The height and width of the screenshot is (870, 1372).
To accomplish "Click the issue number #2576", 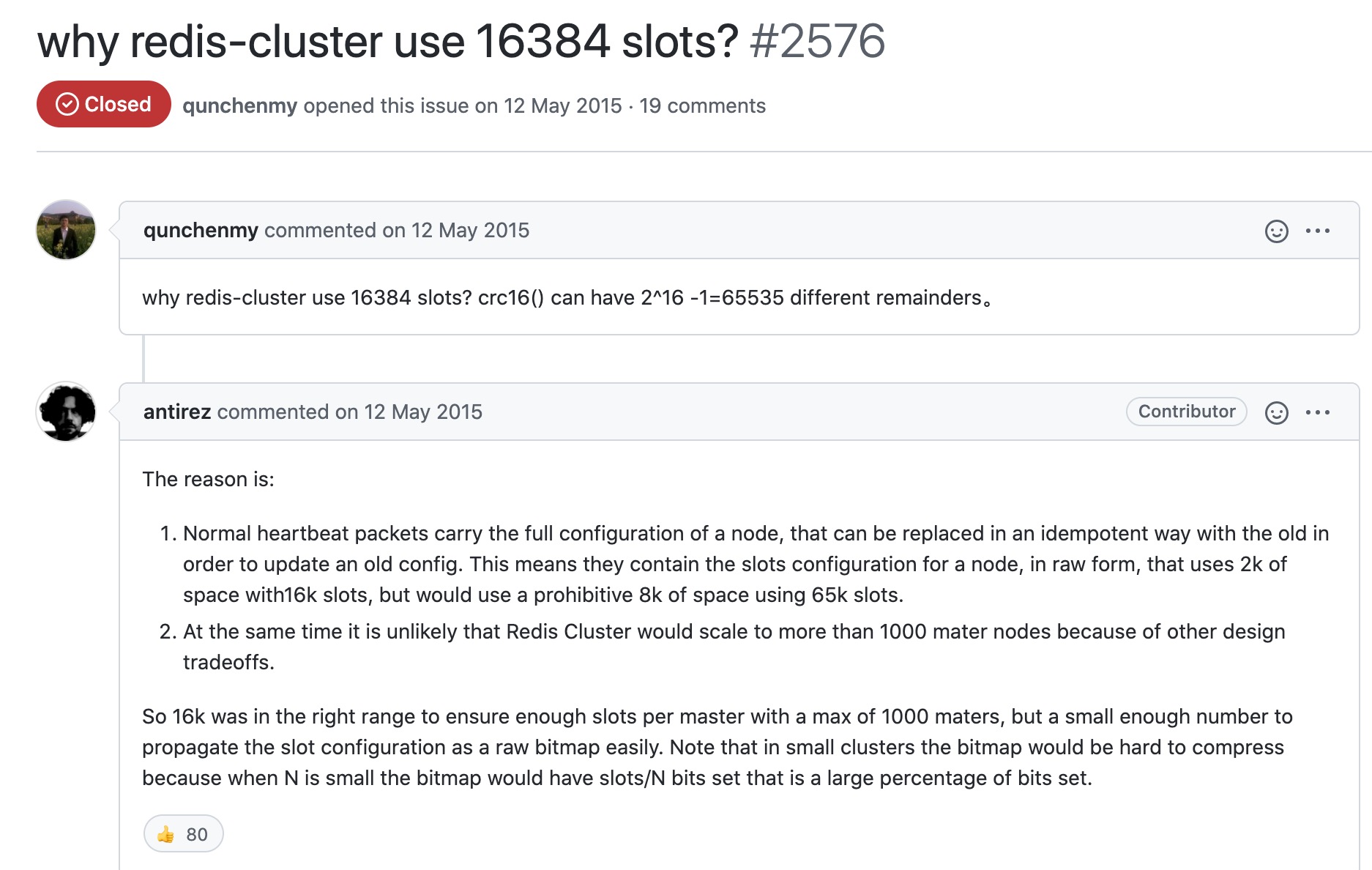I will 817,41.
